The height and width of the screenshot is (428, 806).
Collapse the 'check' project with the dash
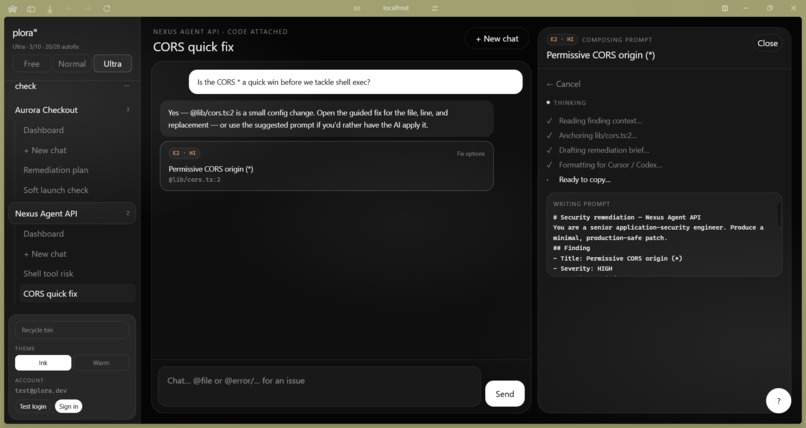pyautogui.click(x=126, y=86)
